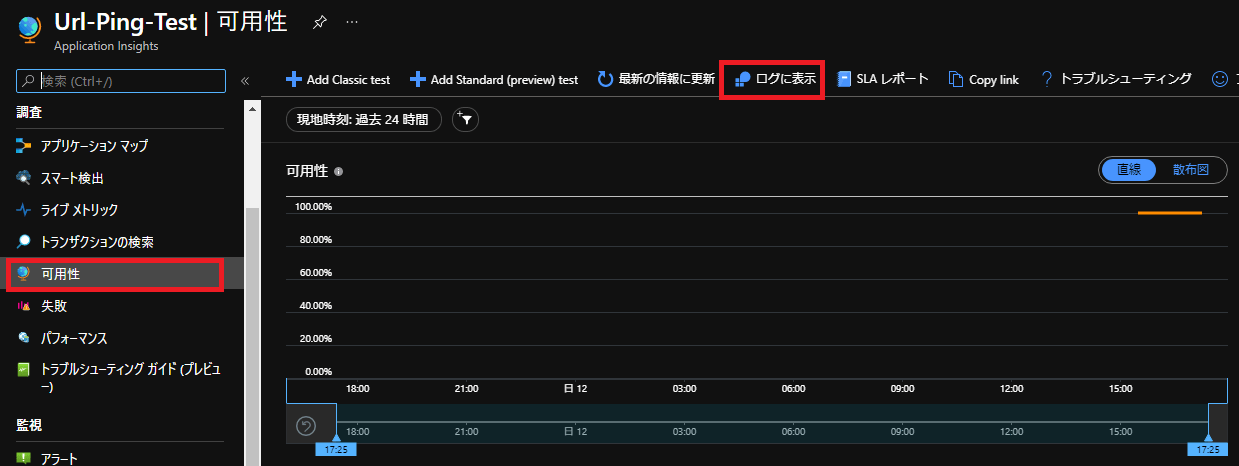Open time range 現地時刻: 過去 24 時間
Image resolution: width=1239 pixels, height=466 pixels.
[364, 120]
